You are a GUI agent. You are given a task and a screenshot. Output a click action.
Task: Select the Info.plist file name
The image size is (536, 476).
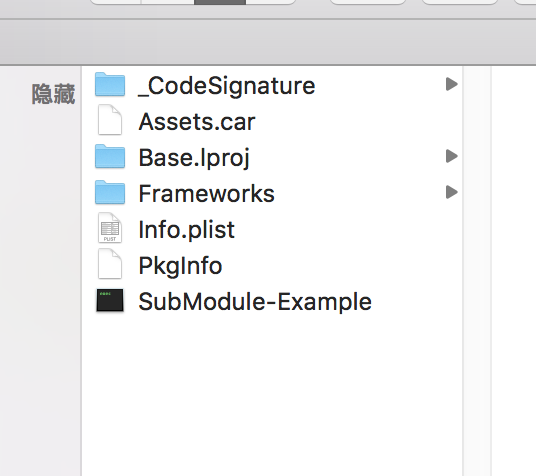point(187,230)
